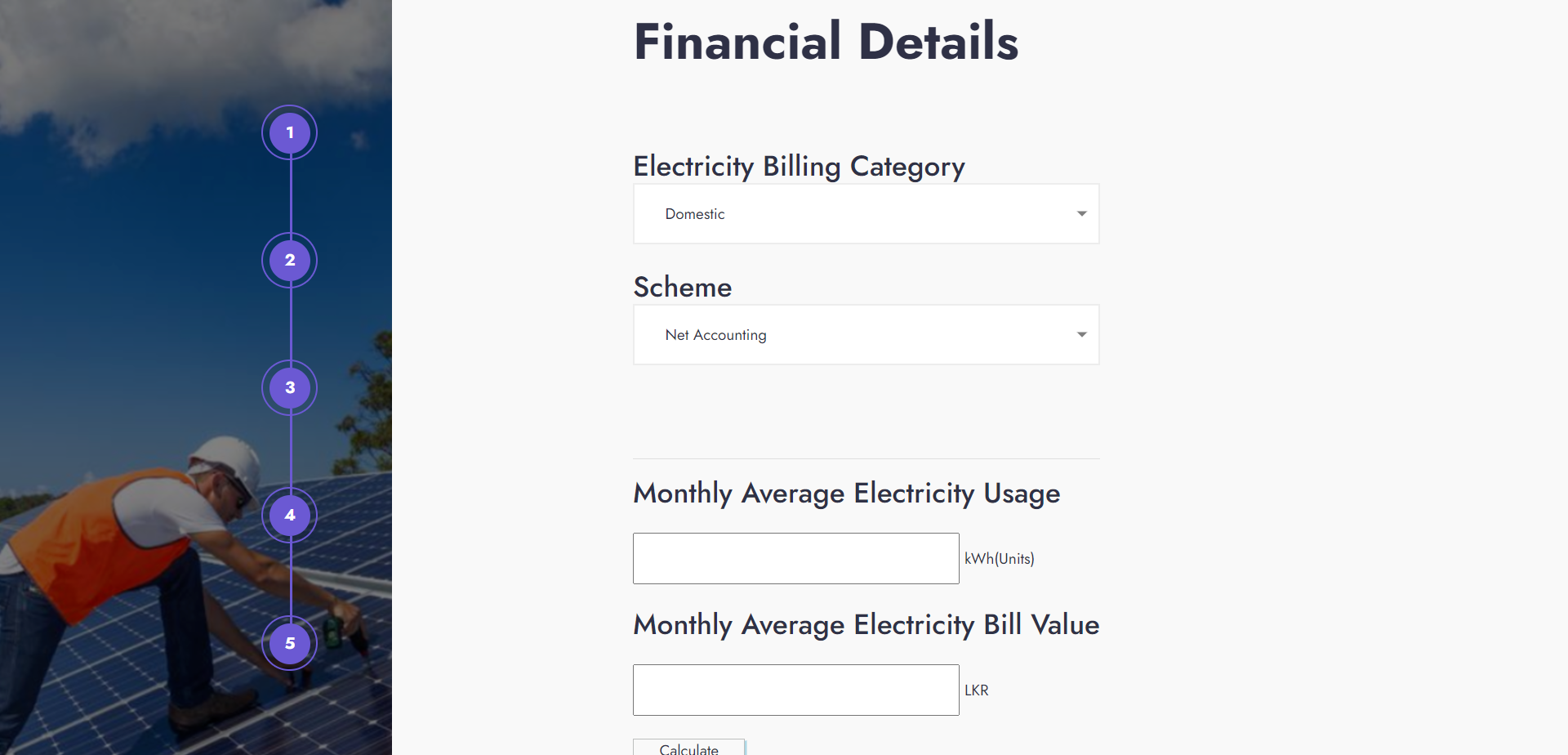1568x755 pixels.
Task: Open step 4 in the stepper
Action: [289, 515]
